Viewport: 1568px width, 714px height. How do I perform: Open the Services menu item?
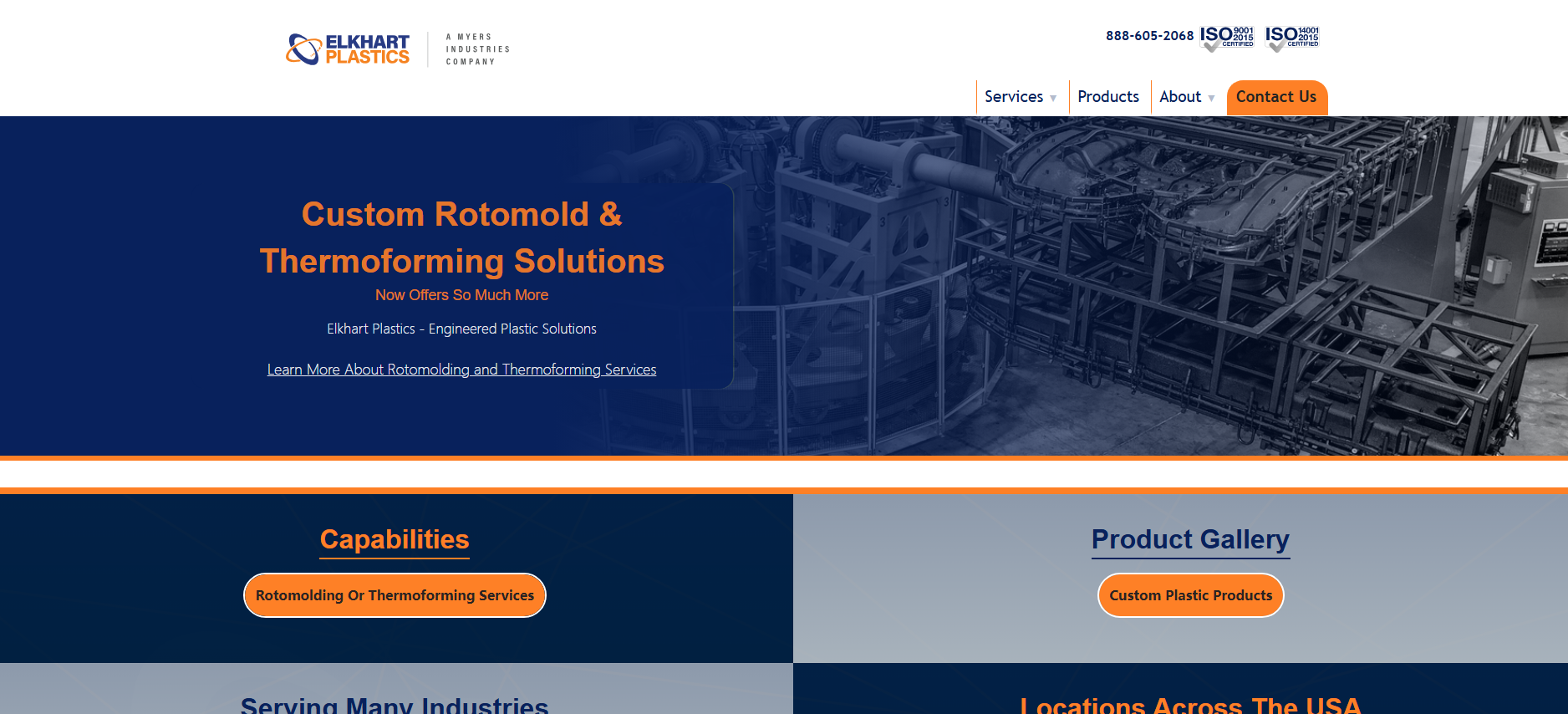[1013, 97]
